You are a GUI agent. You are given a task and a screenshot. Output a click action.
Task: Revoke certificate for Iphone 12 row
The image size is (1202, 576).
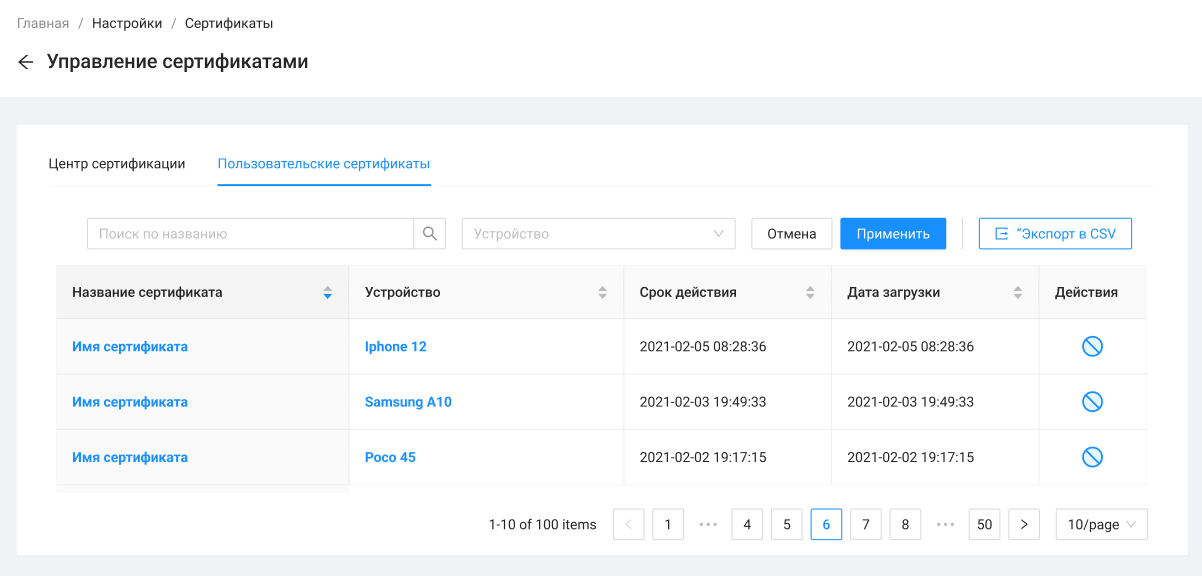coord(1092,347)
